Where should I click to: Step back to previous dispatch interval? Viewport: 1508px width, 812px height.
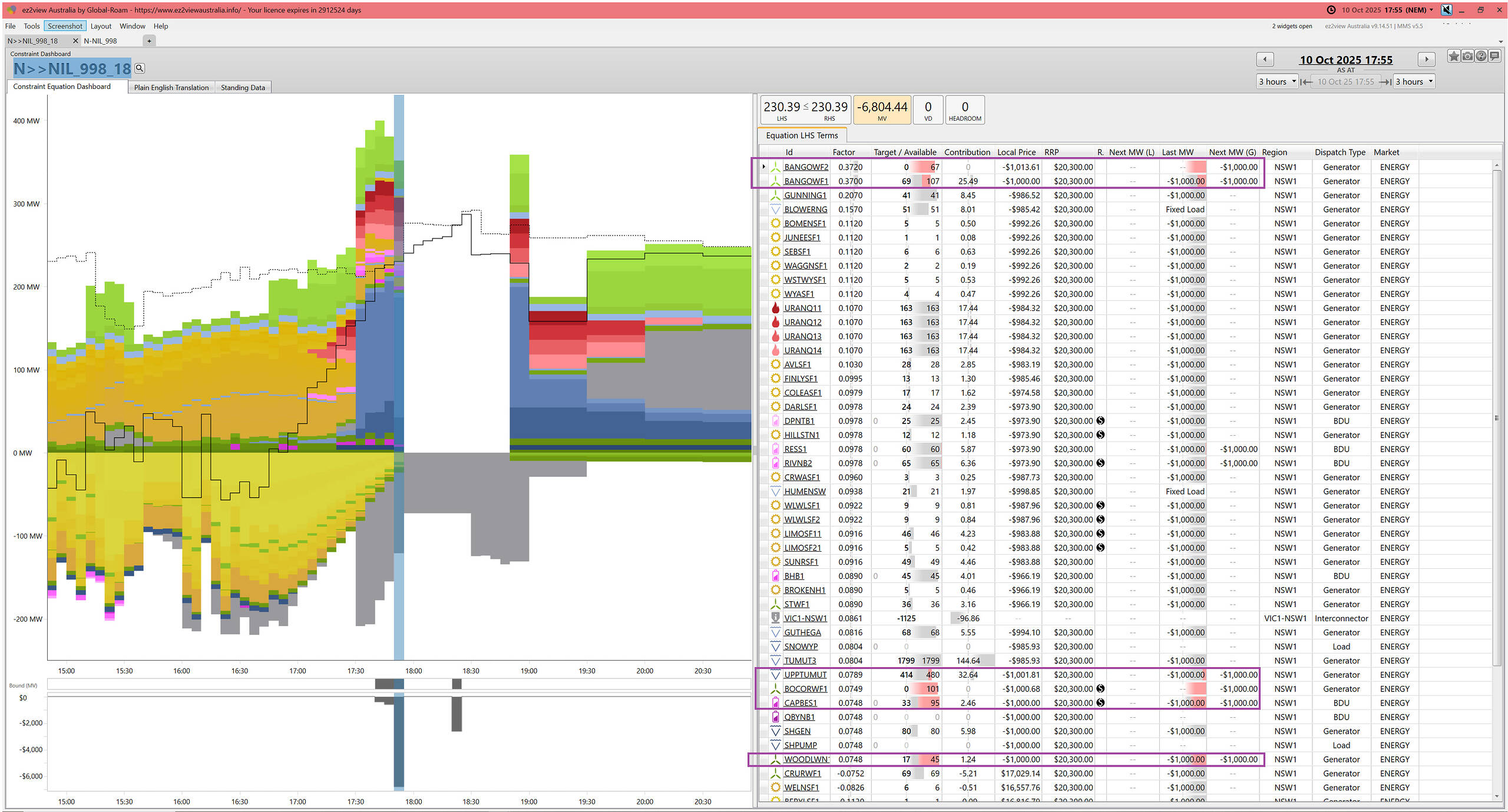coord(1265,59)
